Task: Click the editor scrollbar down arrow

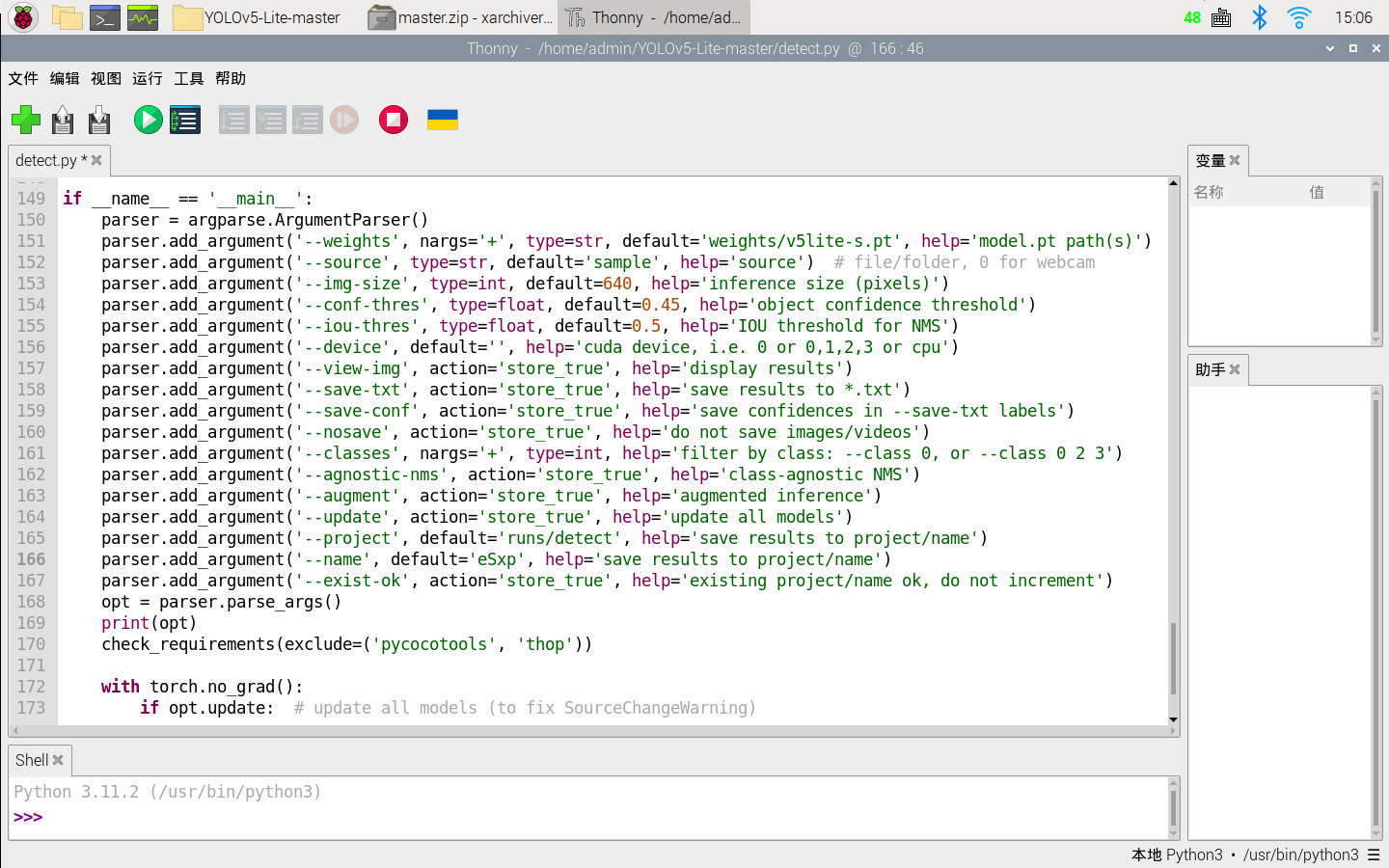Action: click(x=1173, y=719)
